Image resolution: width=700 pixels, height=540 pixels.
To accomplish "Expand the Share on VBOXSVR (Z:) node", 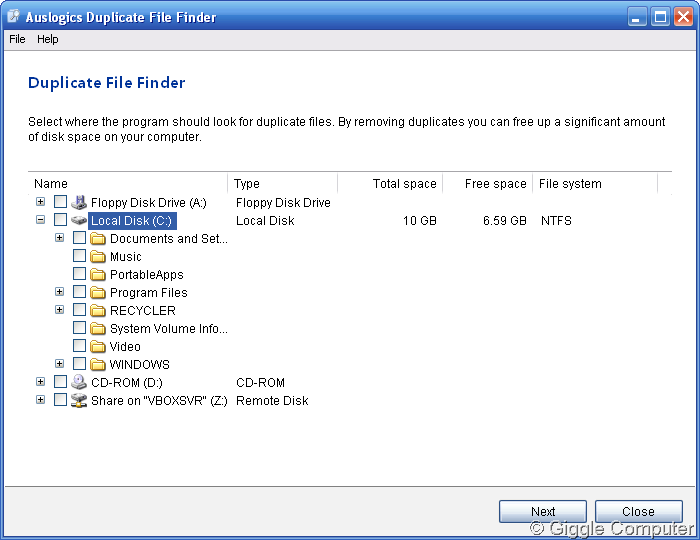I will tap(41, 399).
